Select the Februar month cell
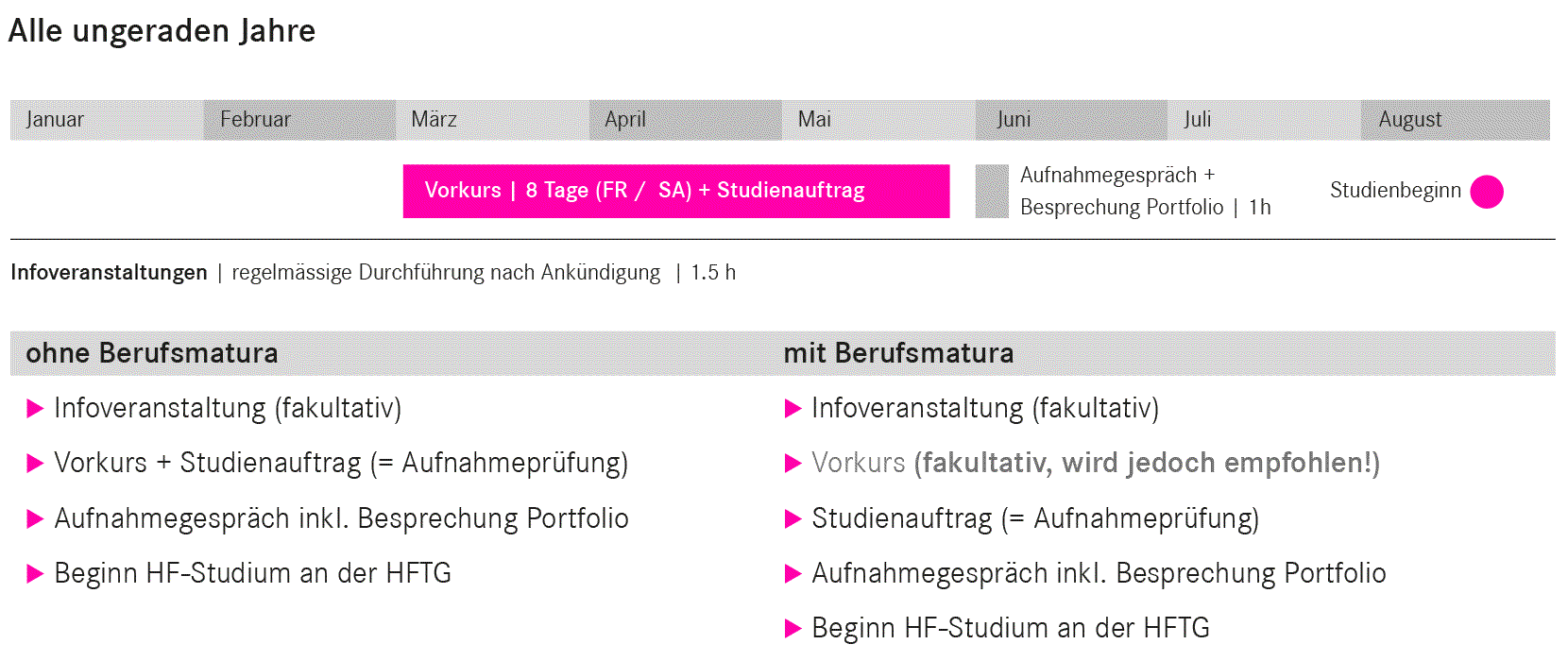The width and height of the screenshot is (1568, 661). tap(299, 120)
